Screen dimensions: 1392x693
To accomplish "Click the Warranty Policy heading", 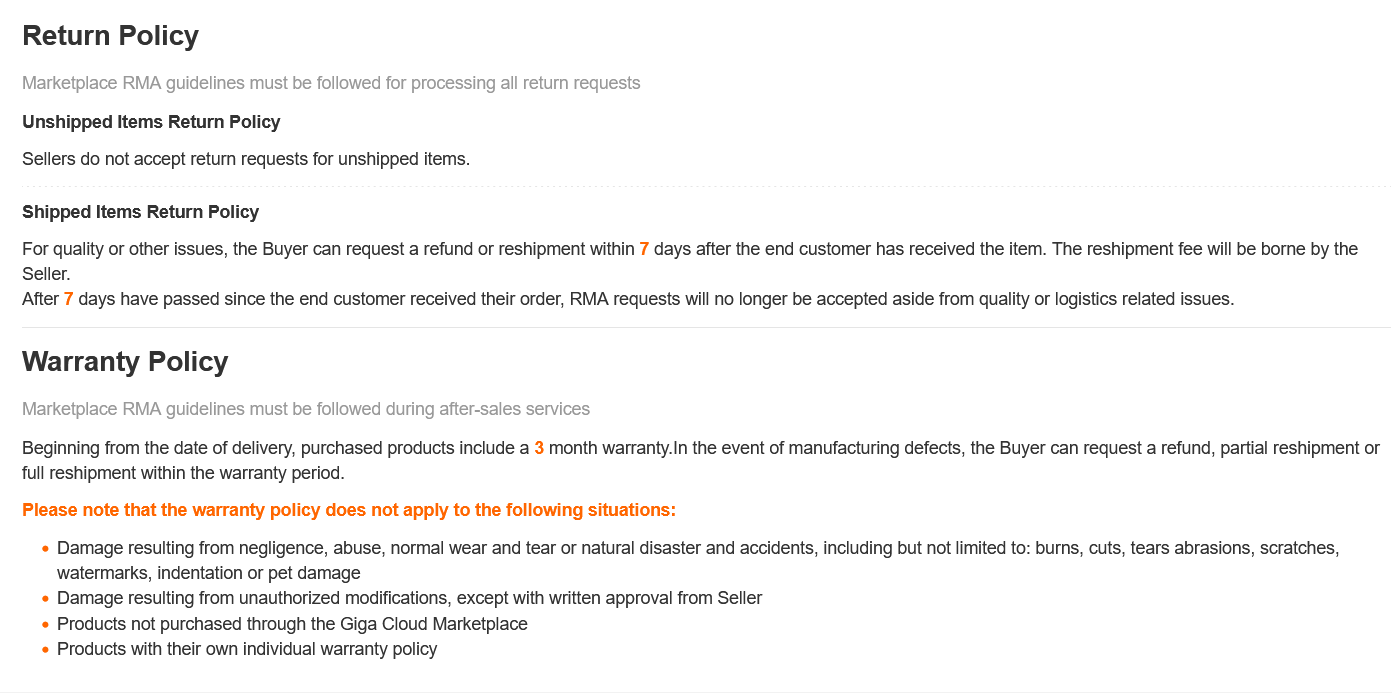I will 125,362.
